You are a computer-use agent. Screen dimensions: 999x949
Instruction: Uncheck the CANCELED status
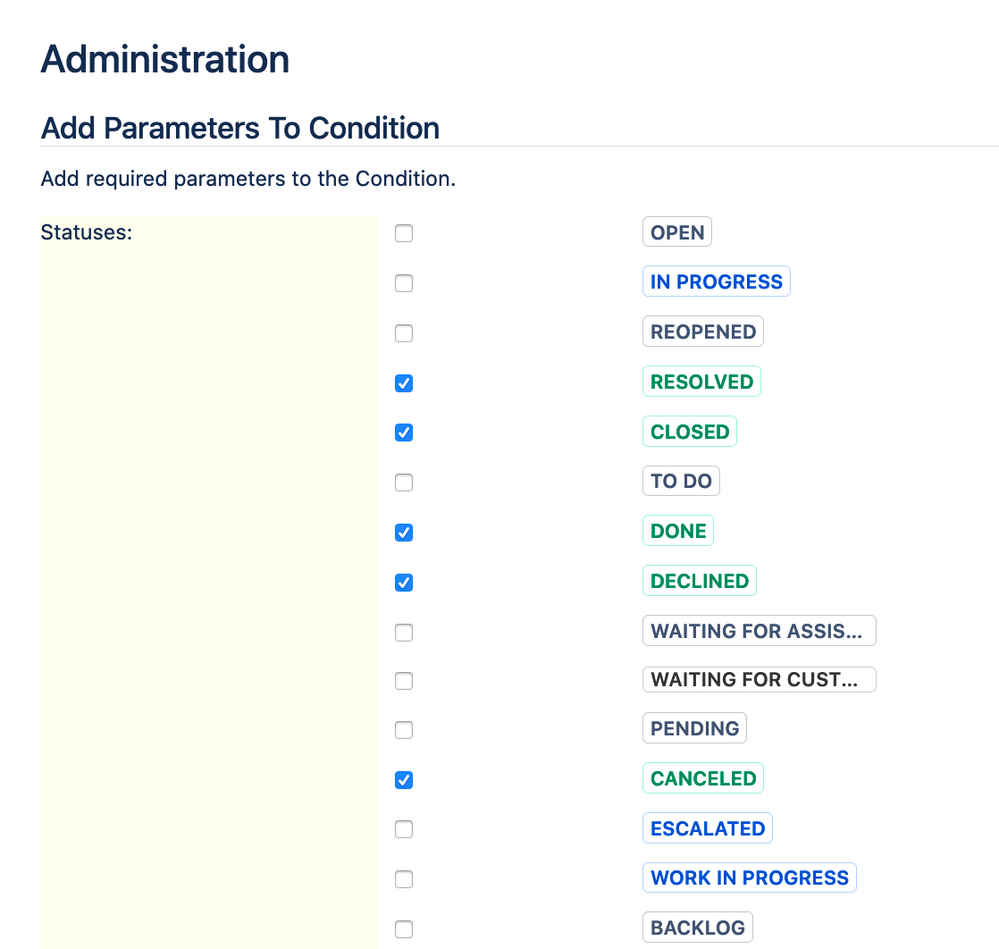point(404,780)
